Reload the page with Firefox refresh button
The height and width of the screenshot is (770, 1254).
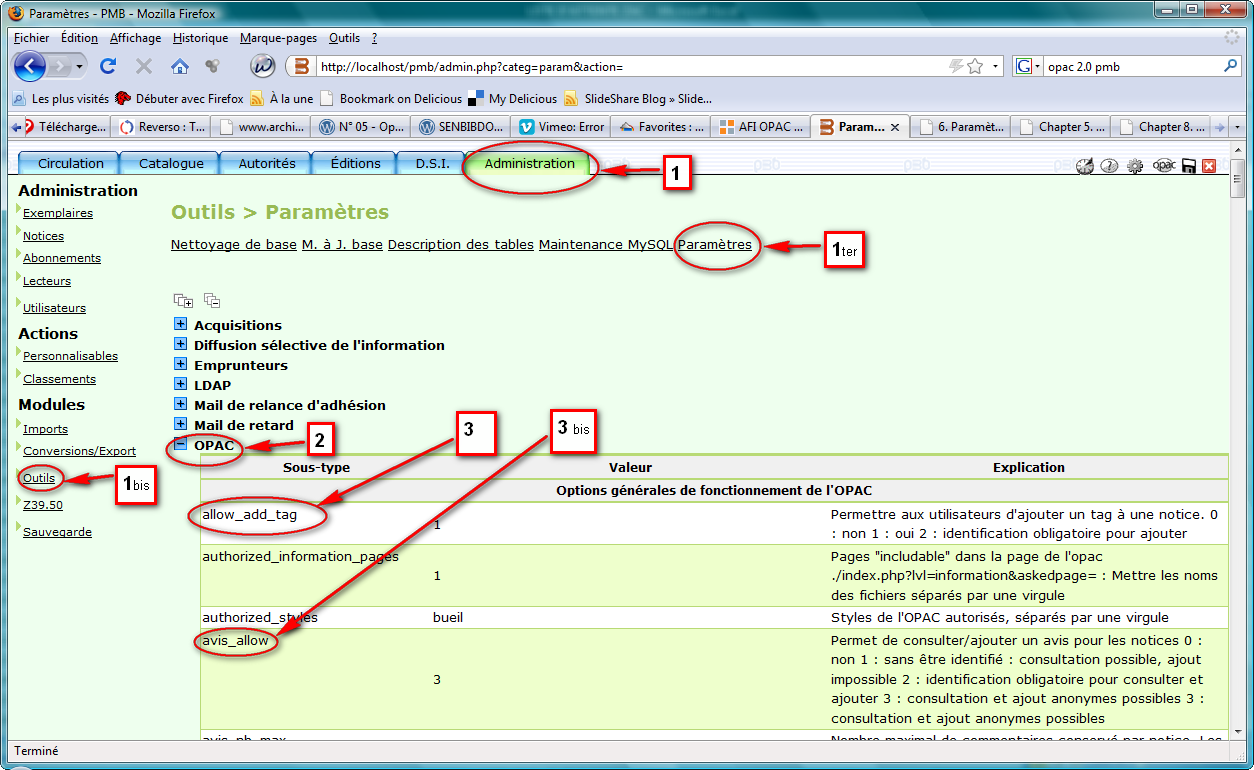click(108, 67)
